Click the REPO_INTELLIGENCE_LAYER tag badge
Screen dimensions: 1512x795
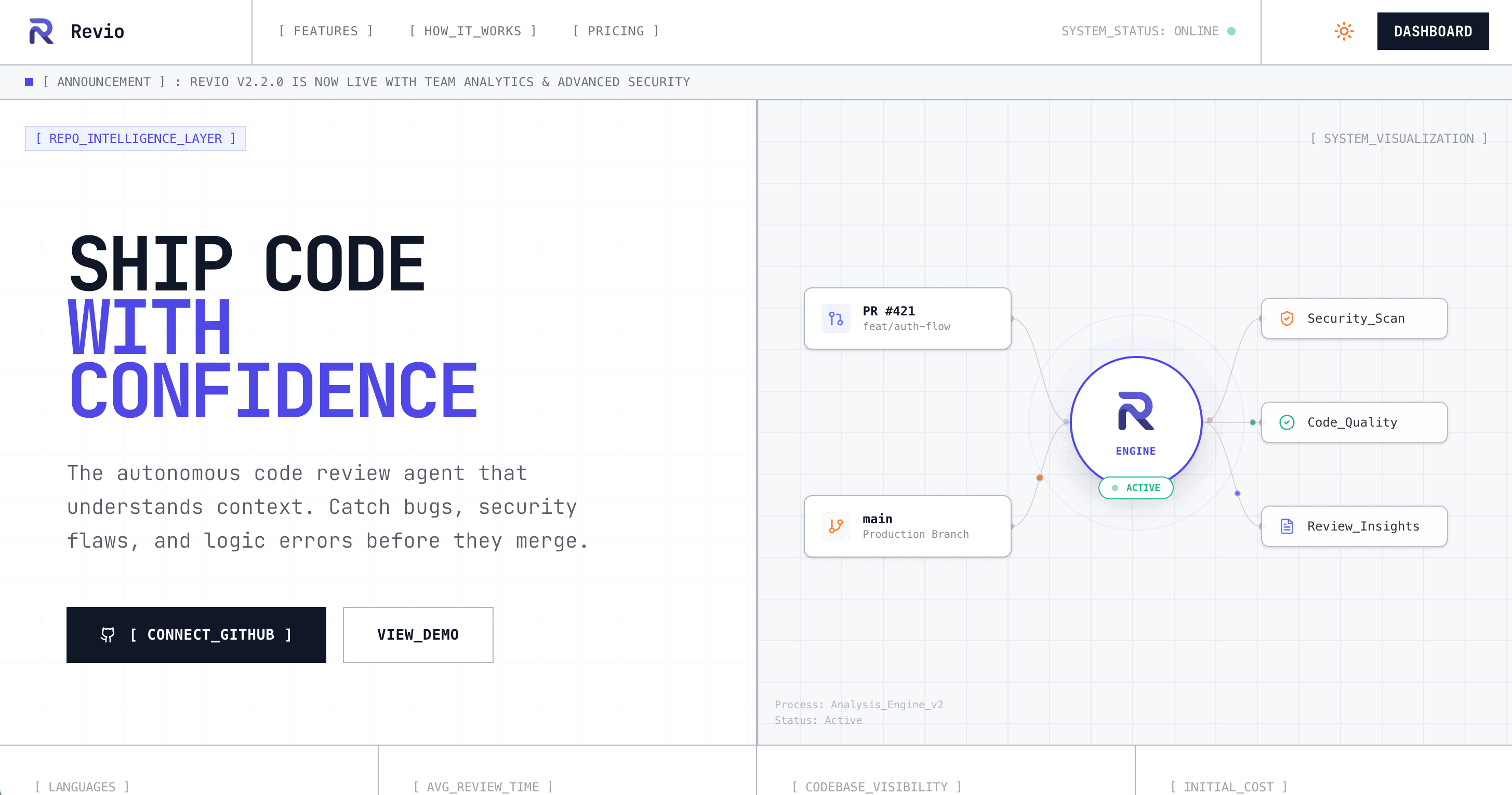click(x=136, y=139)
